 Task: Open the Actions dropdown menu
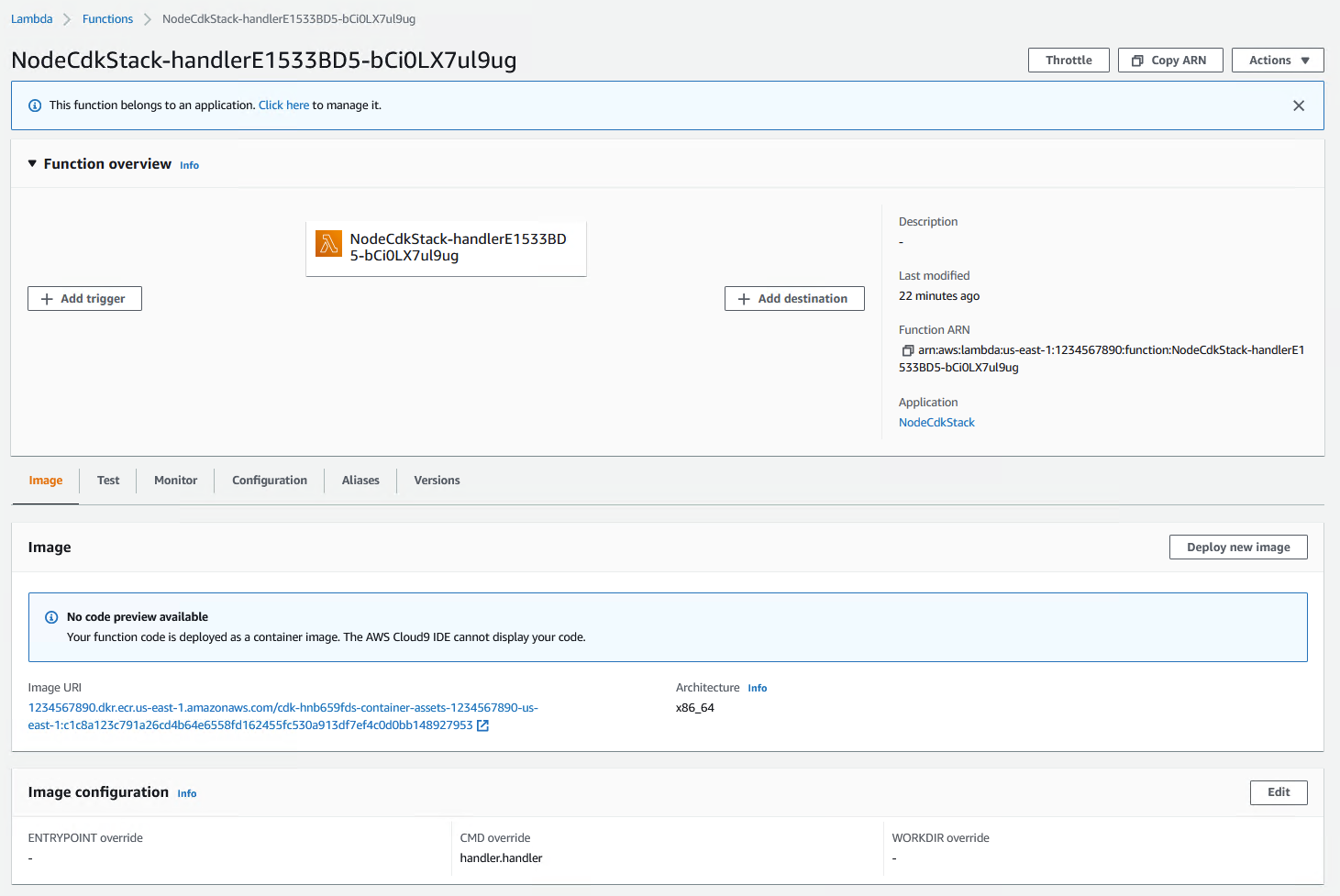[x=1277, y=60]
